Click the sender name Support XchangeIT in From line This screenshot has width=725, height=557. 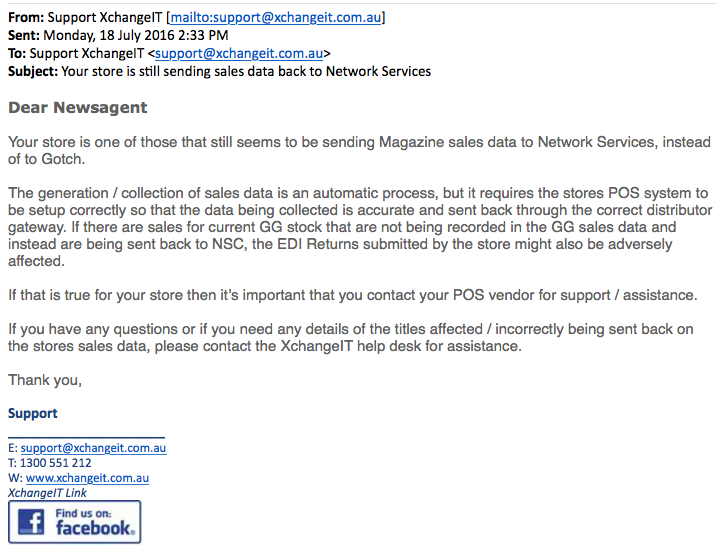[104, 17]
